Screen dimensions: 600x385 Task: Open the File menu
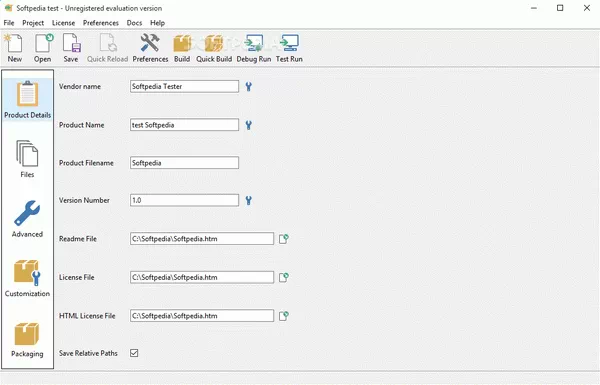(9, 23)
